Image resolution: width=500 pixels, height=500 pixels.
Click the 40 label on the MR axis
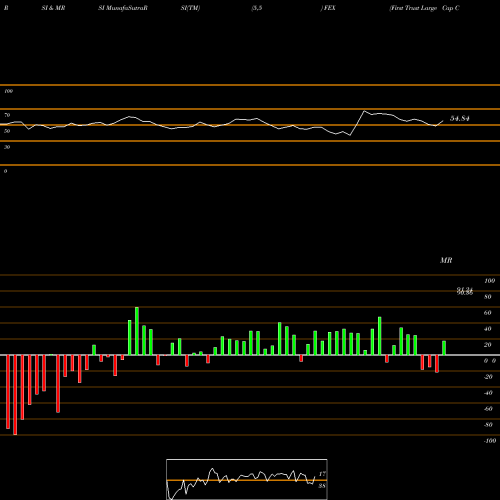(x=487, y=329)
